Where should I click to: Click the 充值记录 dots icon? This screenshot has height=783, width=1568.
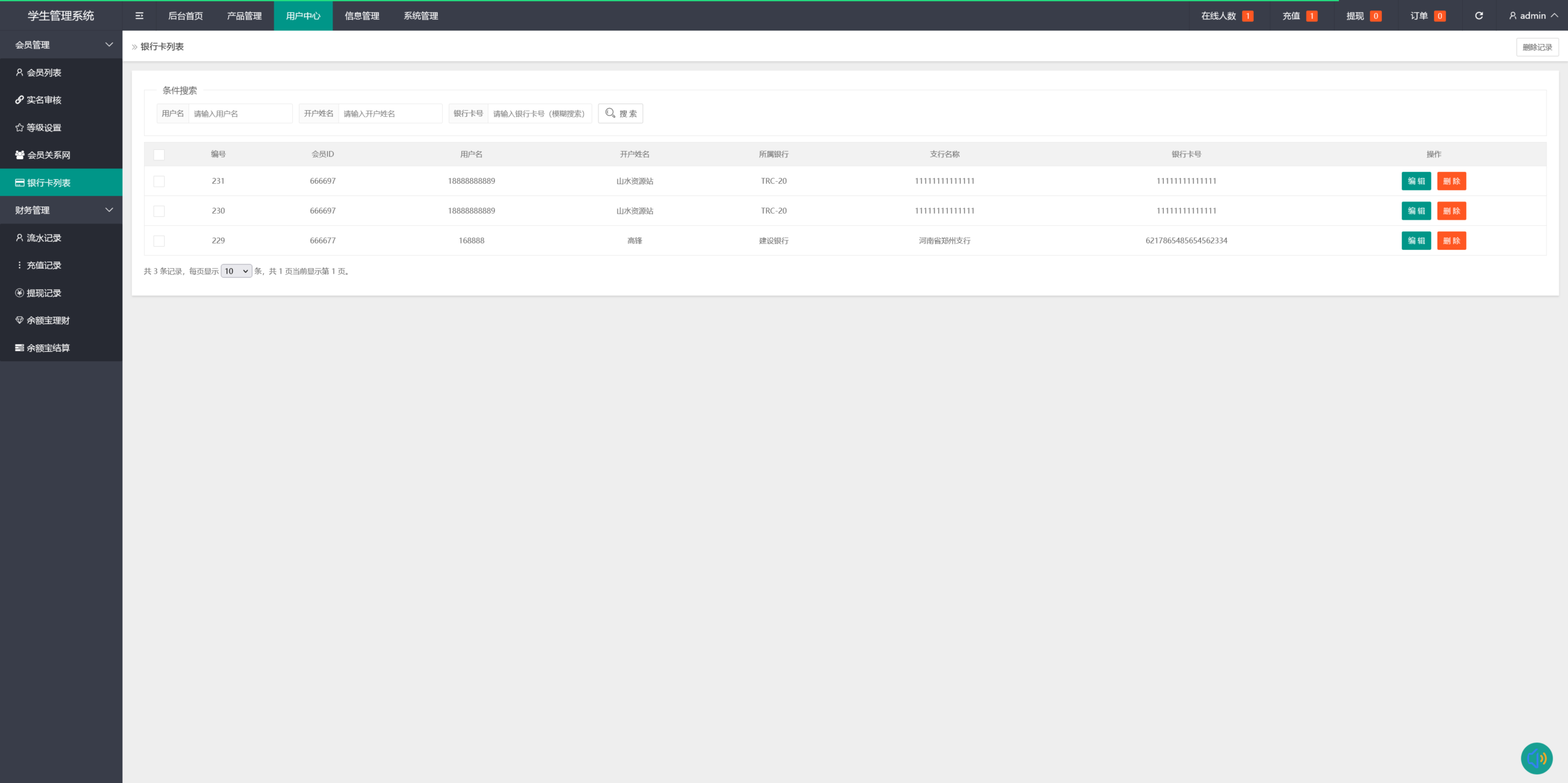click(20, 265)
